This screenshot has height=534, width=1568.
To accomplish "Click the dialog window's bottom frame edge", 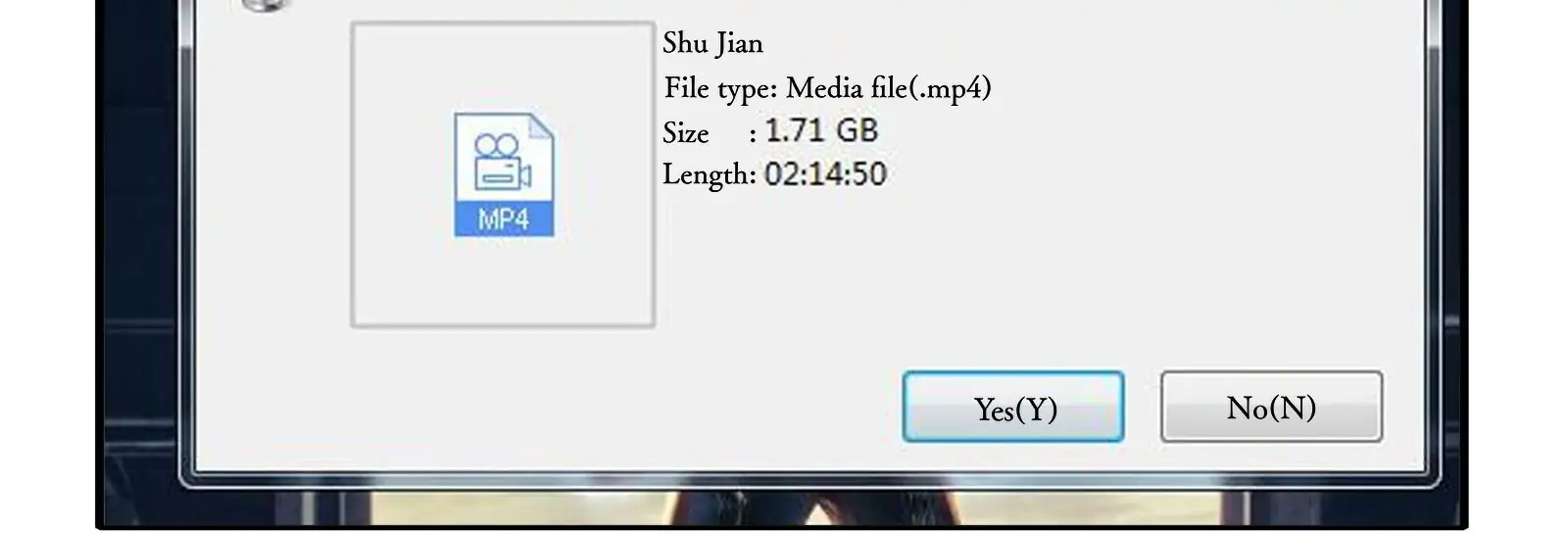I will pyautogui.click(x=809, y=478).
